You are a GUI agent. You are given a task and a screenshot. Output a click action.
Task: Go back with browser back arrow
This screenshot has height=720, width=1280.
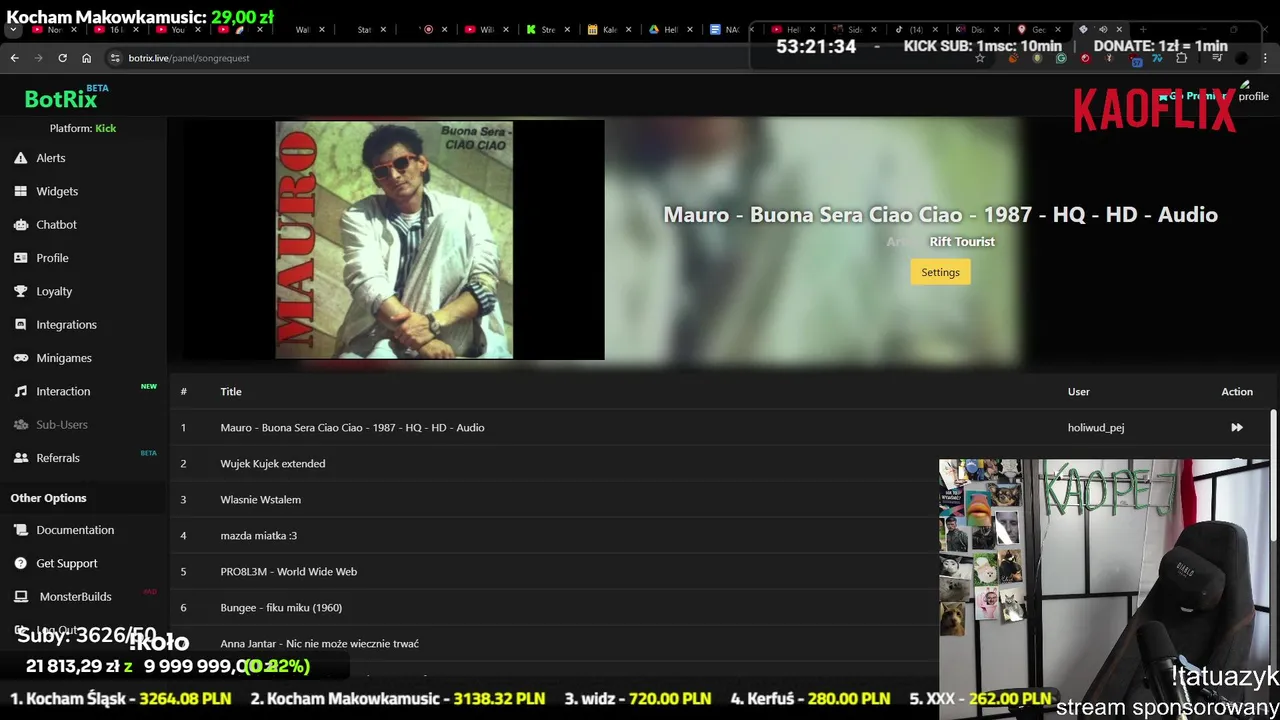[x=14, y=58]
